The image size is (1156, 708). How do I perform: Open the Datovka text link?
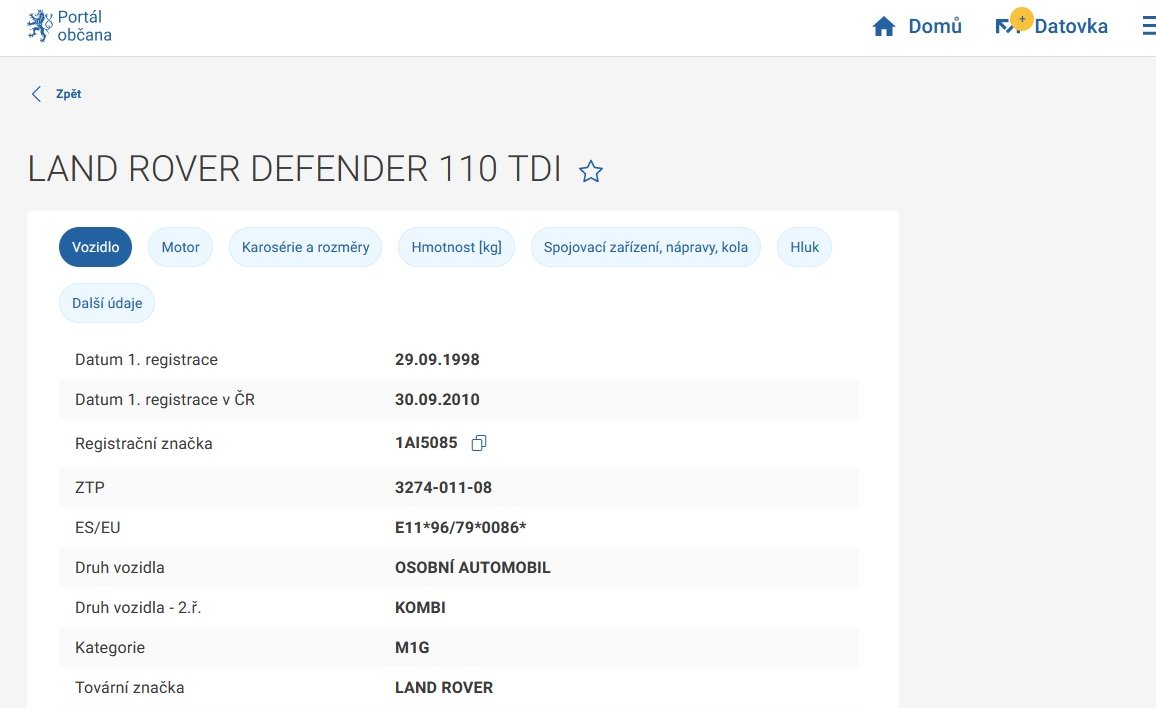click(1071, 27)
